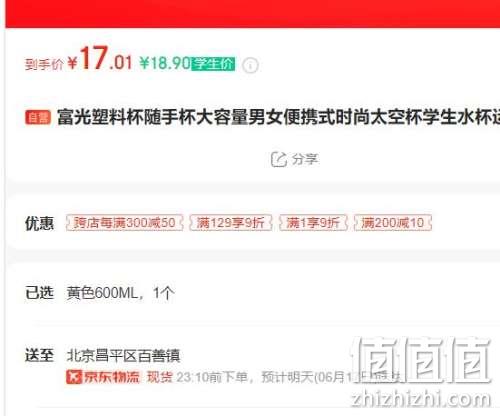Image resolution: width=500 pixels, height=416 pixels.
Task: Change the 送至 delivery address 北京昌平区百善镇
Action: click(x=124, y=355)
